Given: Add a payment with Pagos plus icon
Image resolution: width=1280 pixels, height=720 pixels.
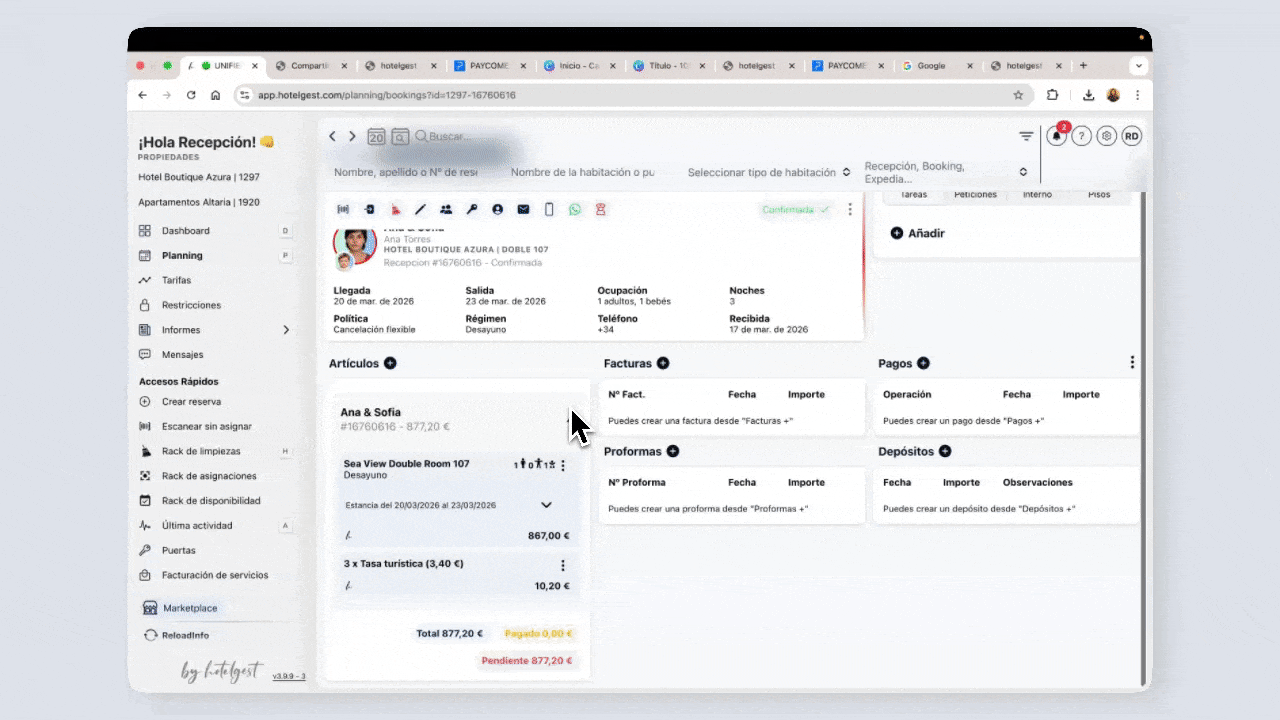Looking at the screenshot, I should pos(923,363).
